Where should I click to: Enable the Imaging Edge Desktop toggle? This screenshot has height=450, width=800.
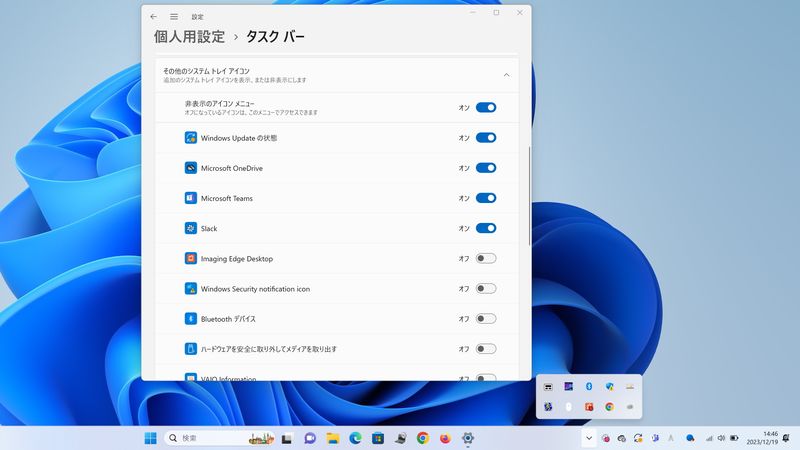pos(486,258)
